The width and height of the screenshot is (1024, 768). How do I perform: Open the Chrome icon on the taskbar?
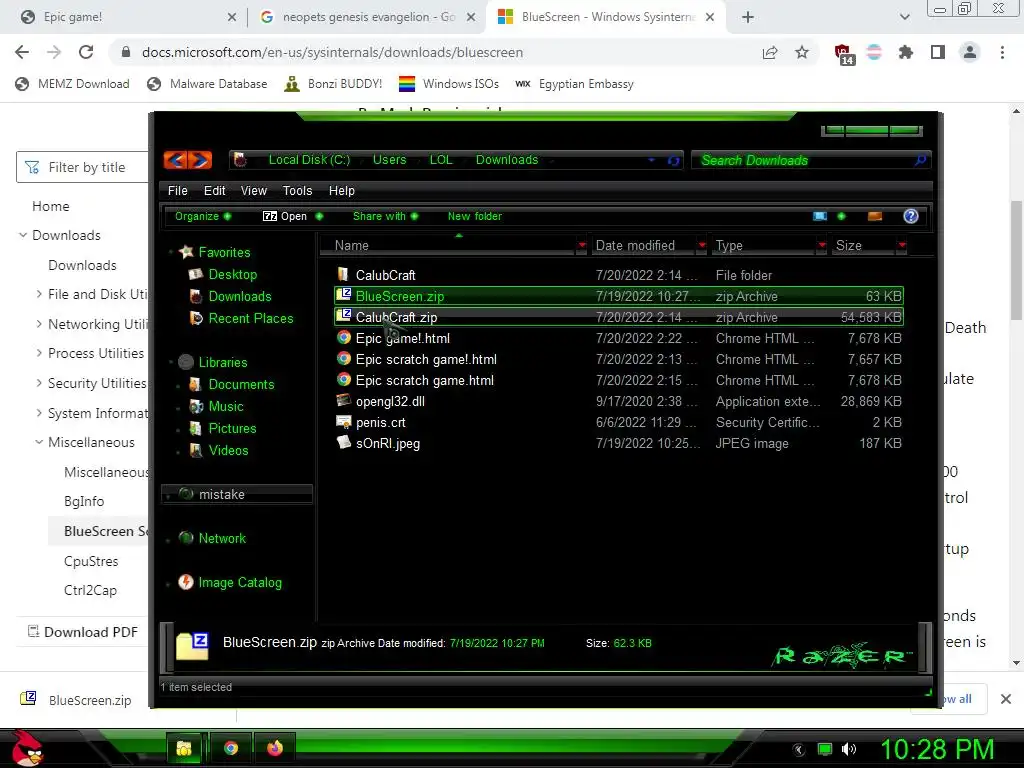231,748
